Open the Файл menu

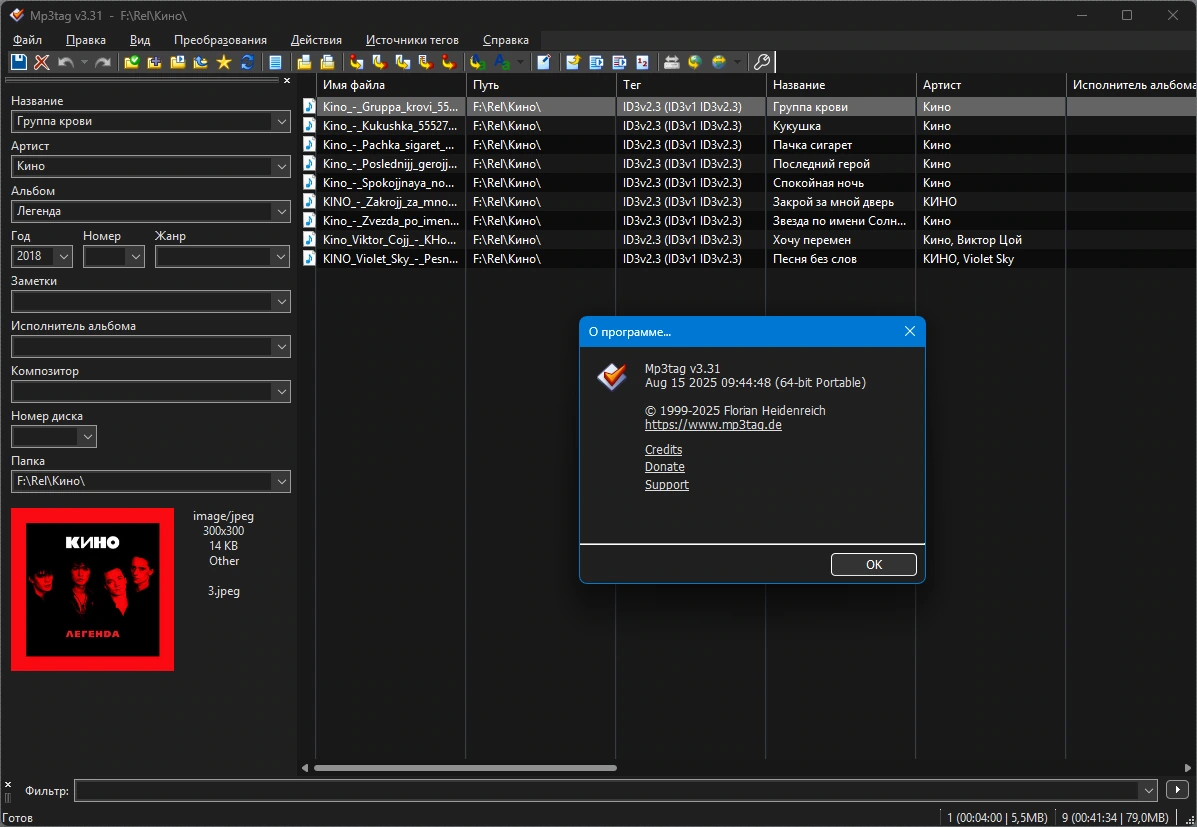[27, 40]
